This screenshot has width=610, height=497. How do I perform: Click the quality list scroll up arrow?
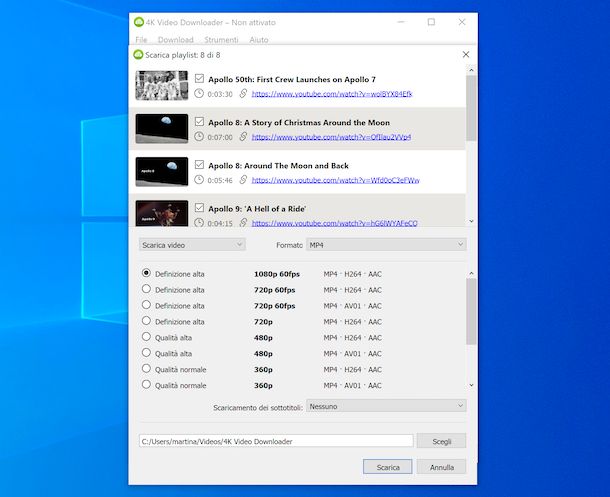pos(471,273)
